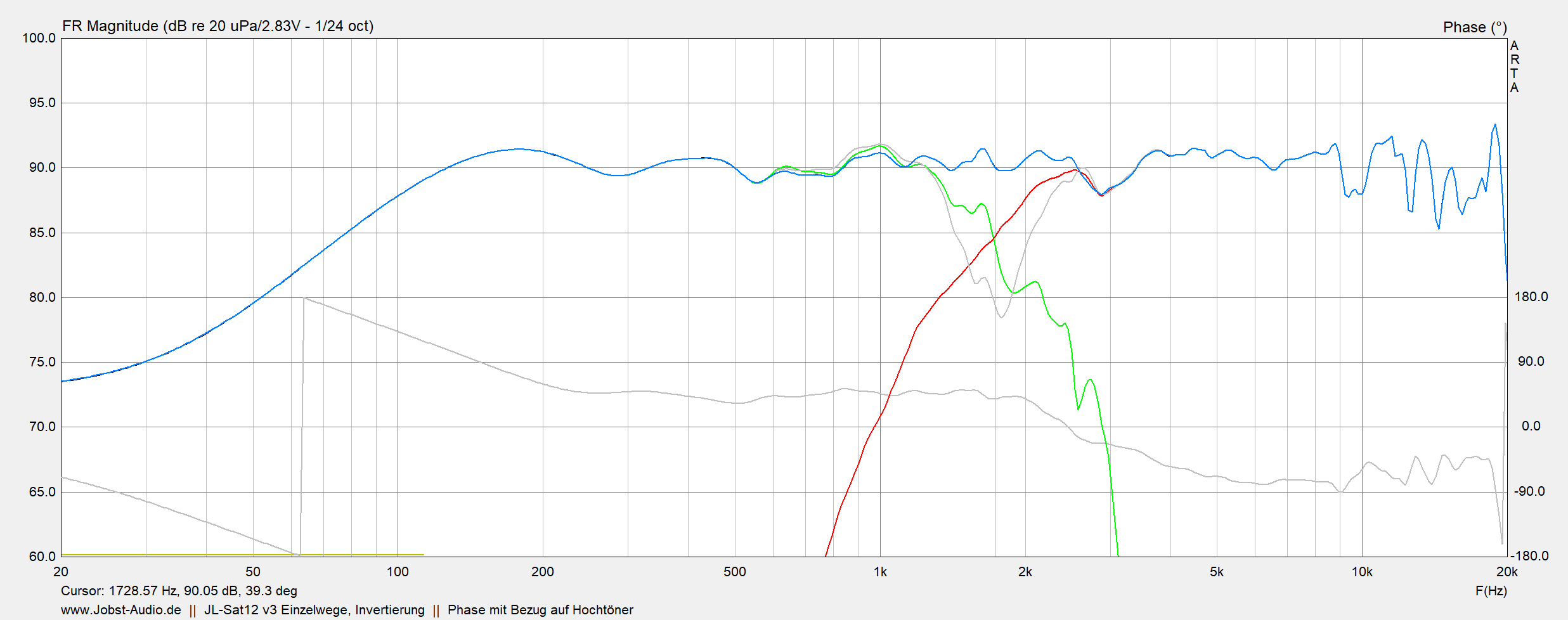
Task: Click the 500 frequency axis label
Action: [x=735, y=572]
